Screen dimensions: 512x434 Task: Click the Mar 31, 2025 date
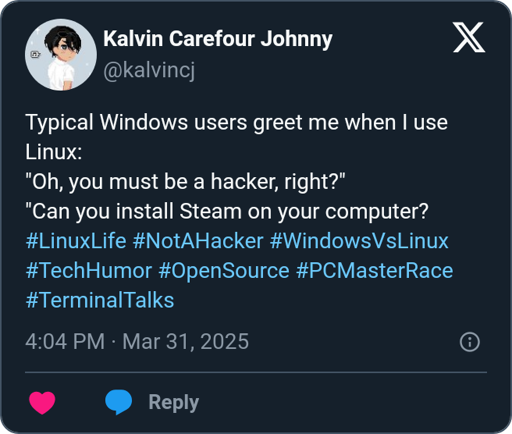point(186,341)
